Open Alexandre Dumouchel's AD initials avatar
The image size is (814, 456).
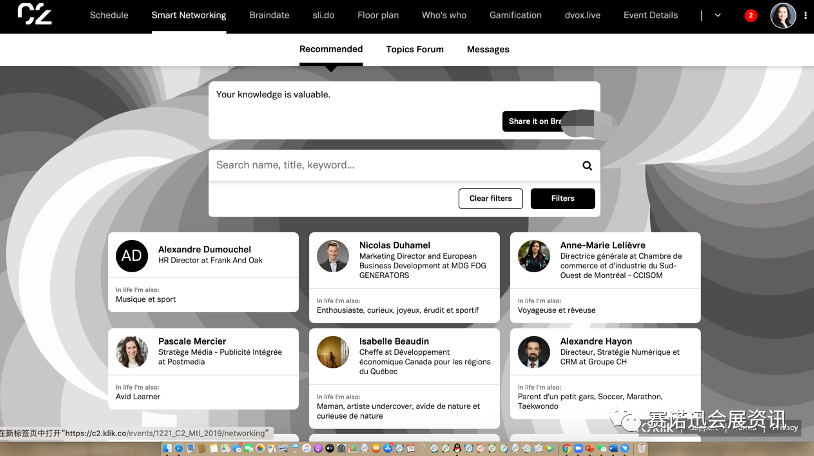[132, 256]
